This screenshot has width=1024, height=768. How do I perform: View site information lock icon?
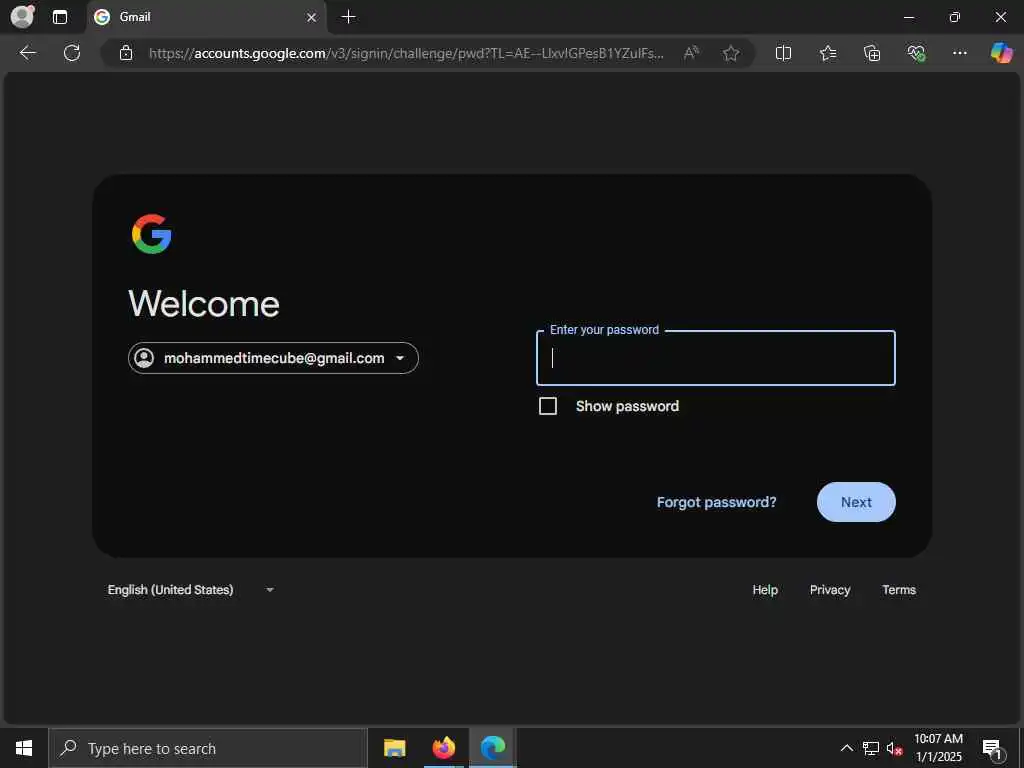tap(126, 53)
